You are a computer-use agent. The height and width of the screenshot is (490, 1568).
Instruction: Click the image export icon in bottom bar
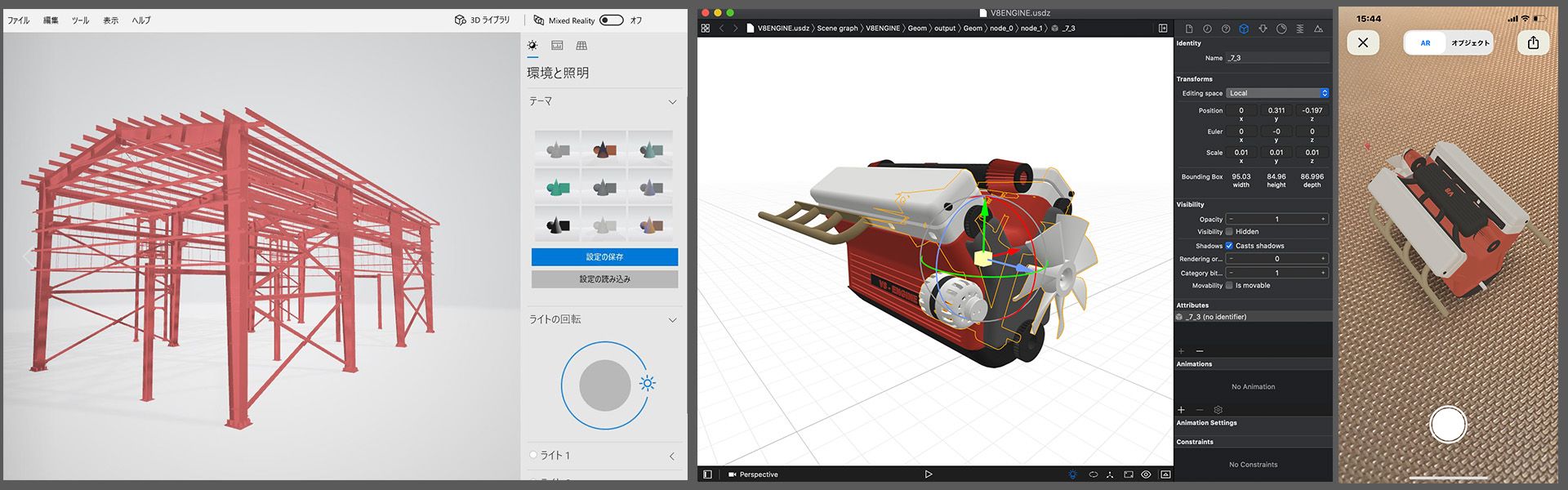[1165, 474]
